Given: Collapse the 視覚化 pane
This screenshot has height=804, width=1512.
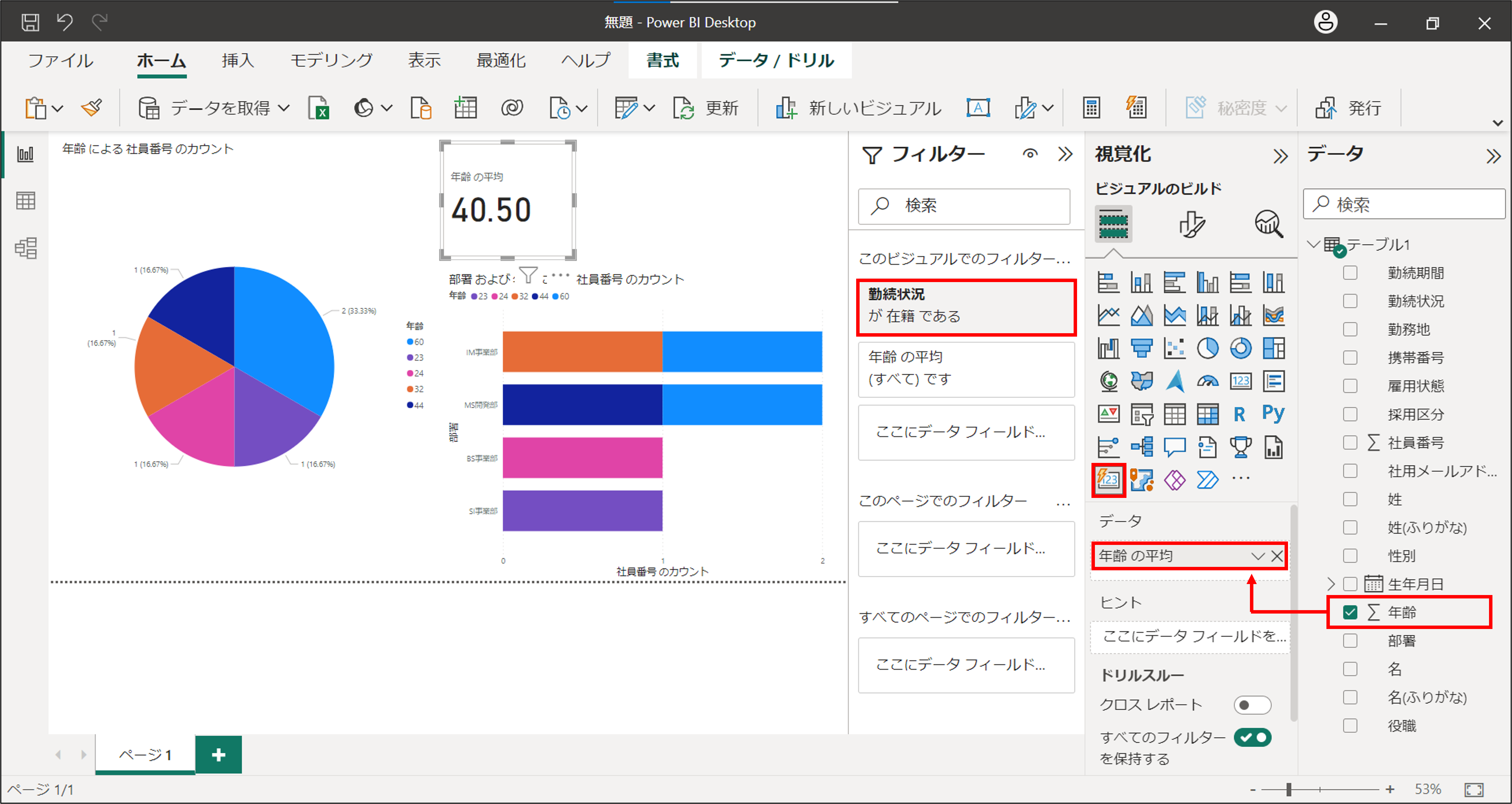Looking at the screenshot, I should pos(1280,156).
